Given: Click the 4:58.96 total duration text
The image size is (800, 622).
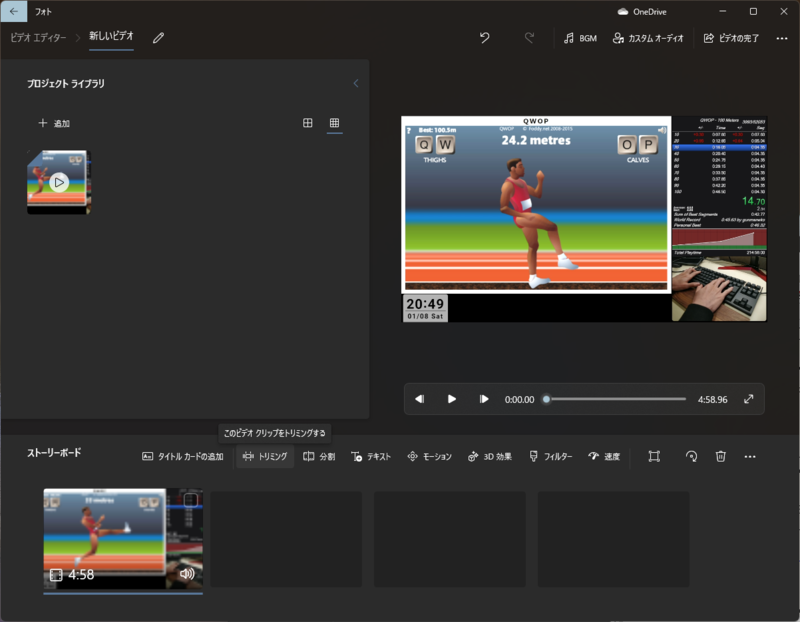Looking at the screenshot, I should (712, 400).
